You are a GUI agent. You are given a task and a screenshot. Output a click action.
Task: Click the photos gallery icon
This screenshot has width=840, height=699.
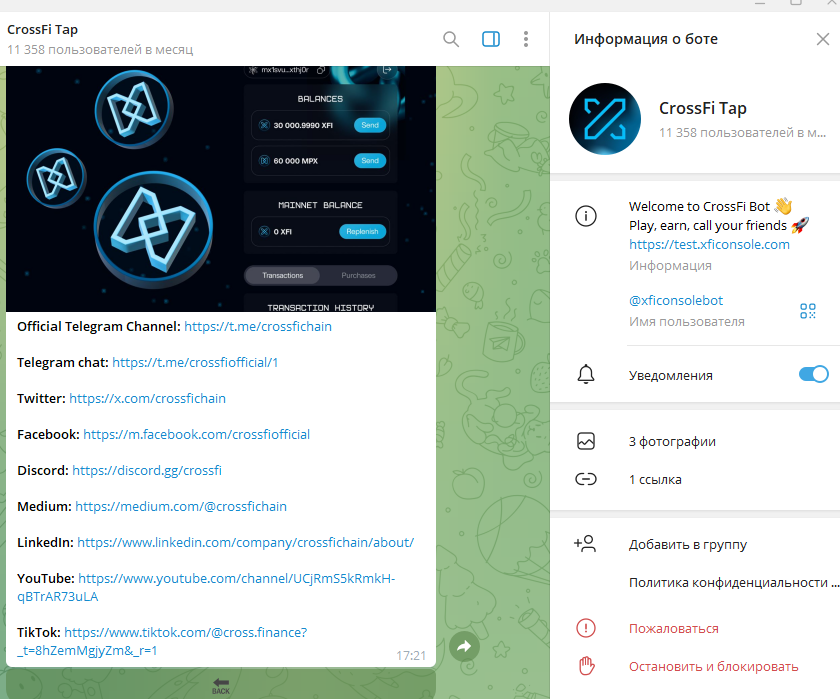[x=586, y=441]
